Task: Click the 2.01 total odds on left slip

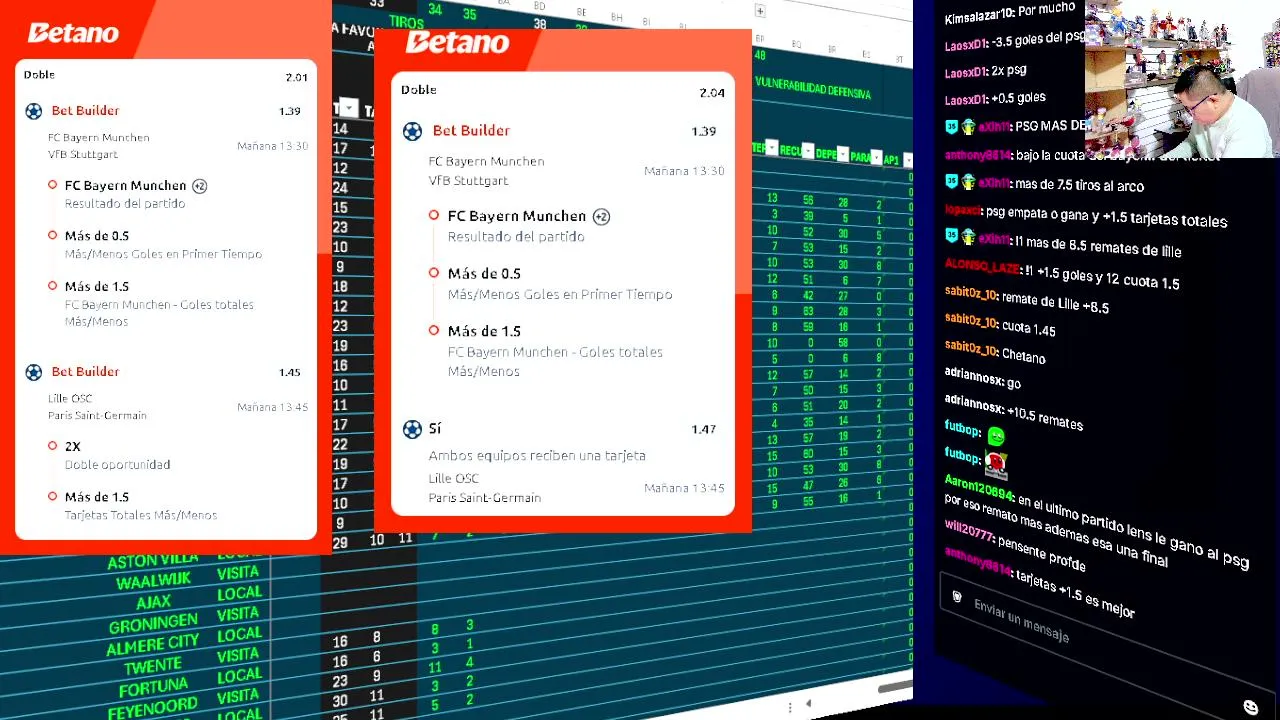Action: (296, 78)
